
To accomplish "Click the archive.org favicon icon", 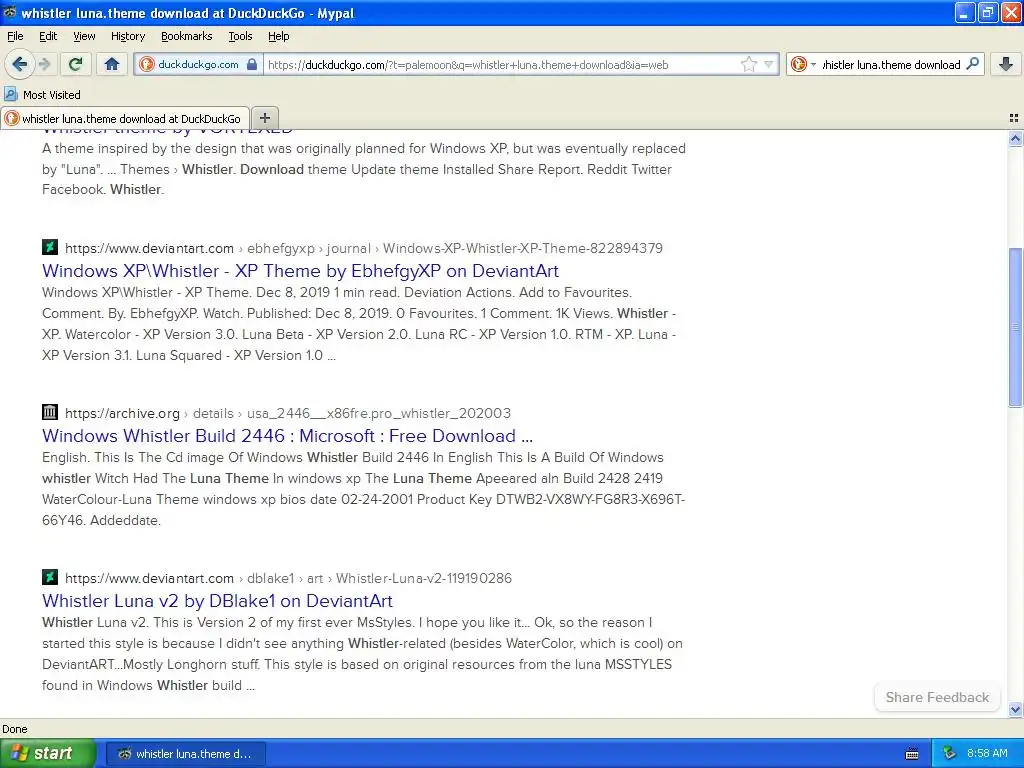I will click(x=50, y=412).
